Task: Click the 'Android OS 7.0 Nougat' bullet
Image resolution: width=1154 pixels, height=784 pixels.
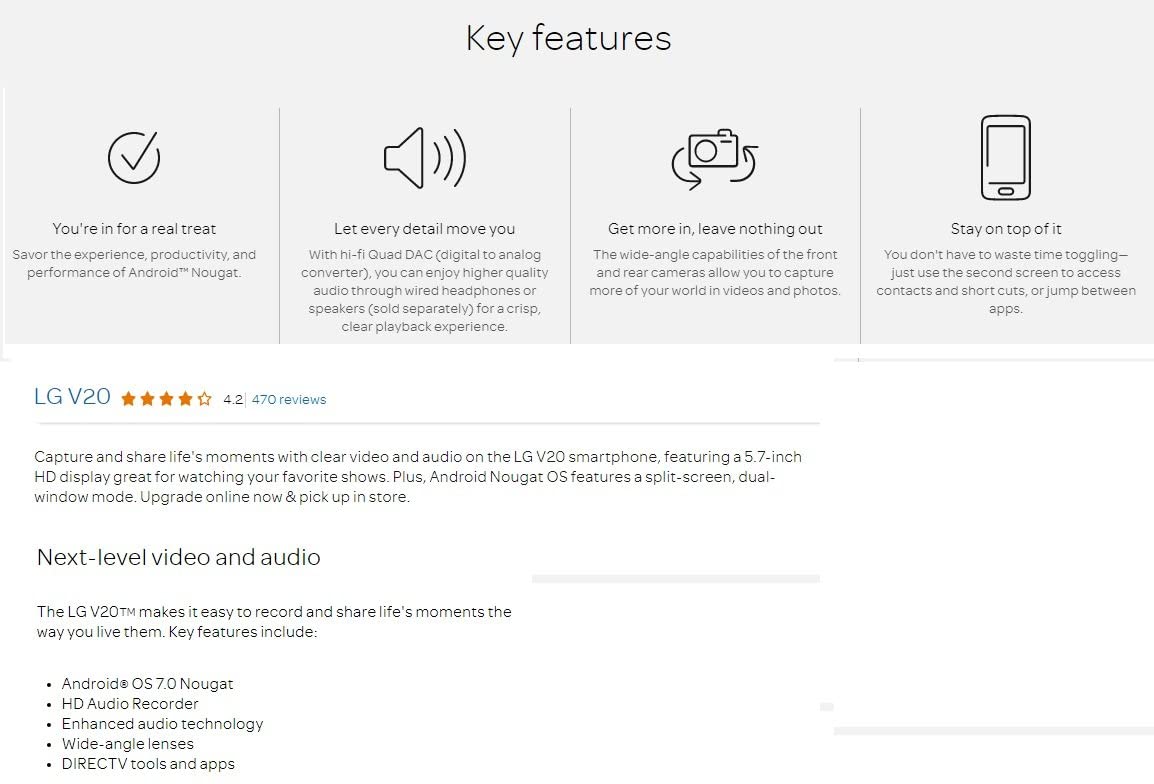Action: [x=147, y=684]
